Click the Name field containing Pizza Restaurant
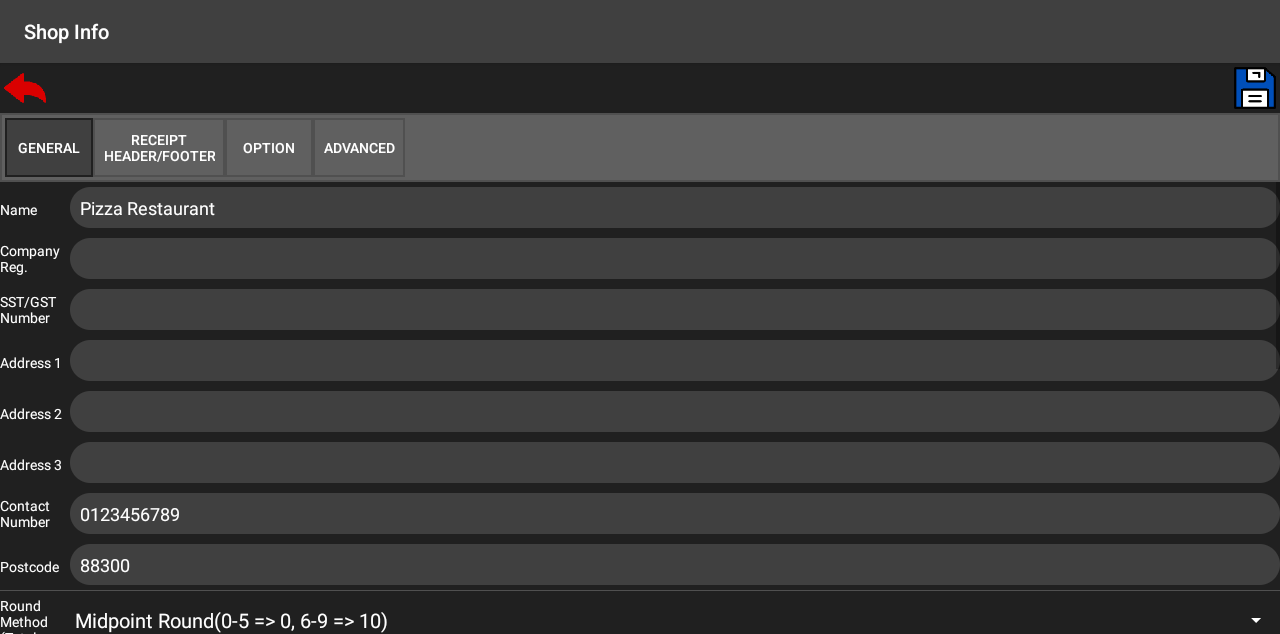1280x634 pixels. (673, 208)
